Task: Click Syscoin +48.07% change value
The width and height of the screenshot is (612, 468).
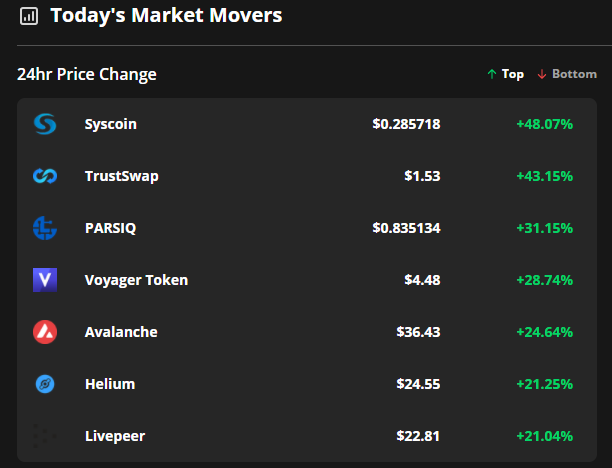Action: click(544, 124)
